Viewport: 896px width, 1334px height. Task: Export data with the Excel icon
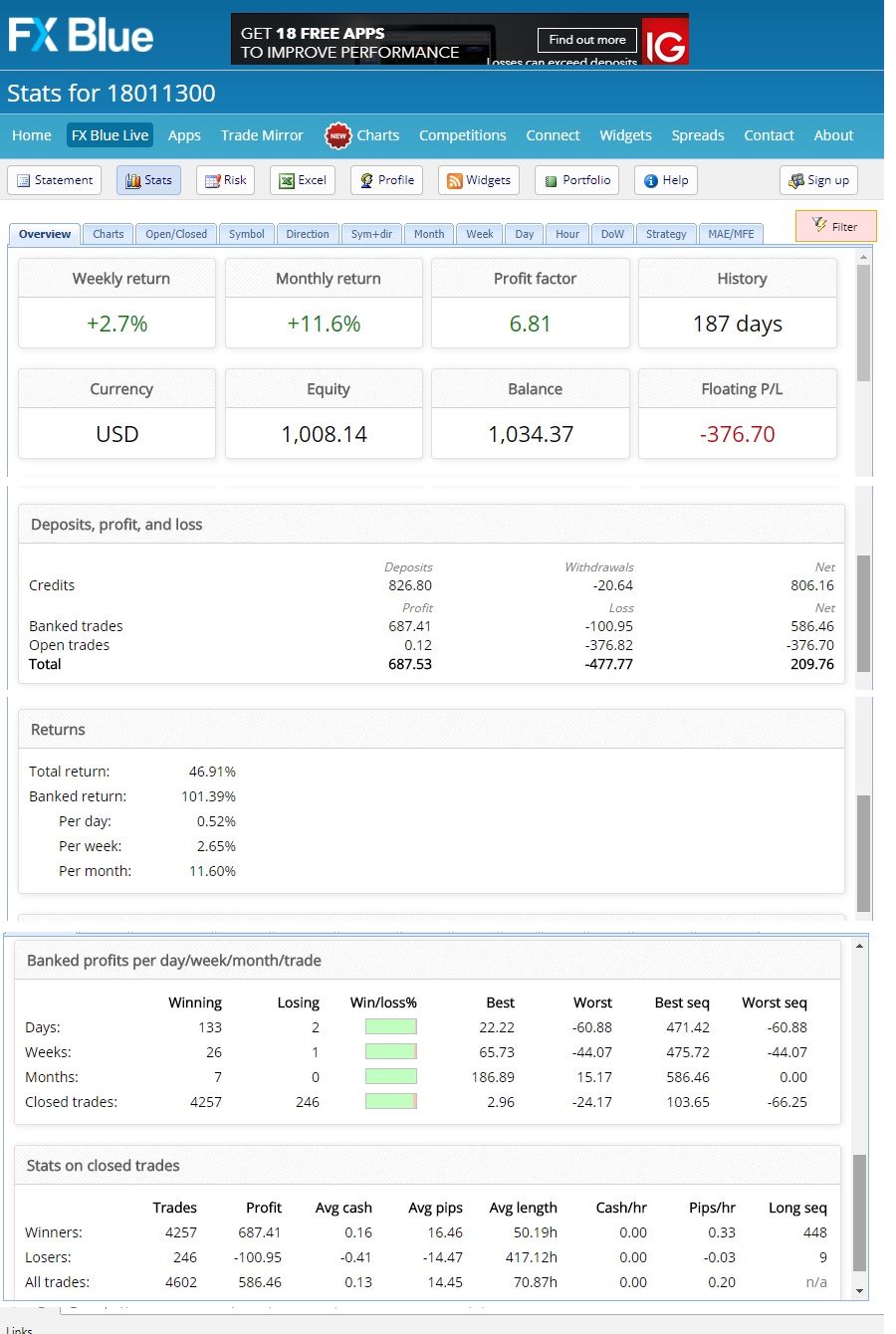(287, 180)
